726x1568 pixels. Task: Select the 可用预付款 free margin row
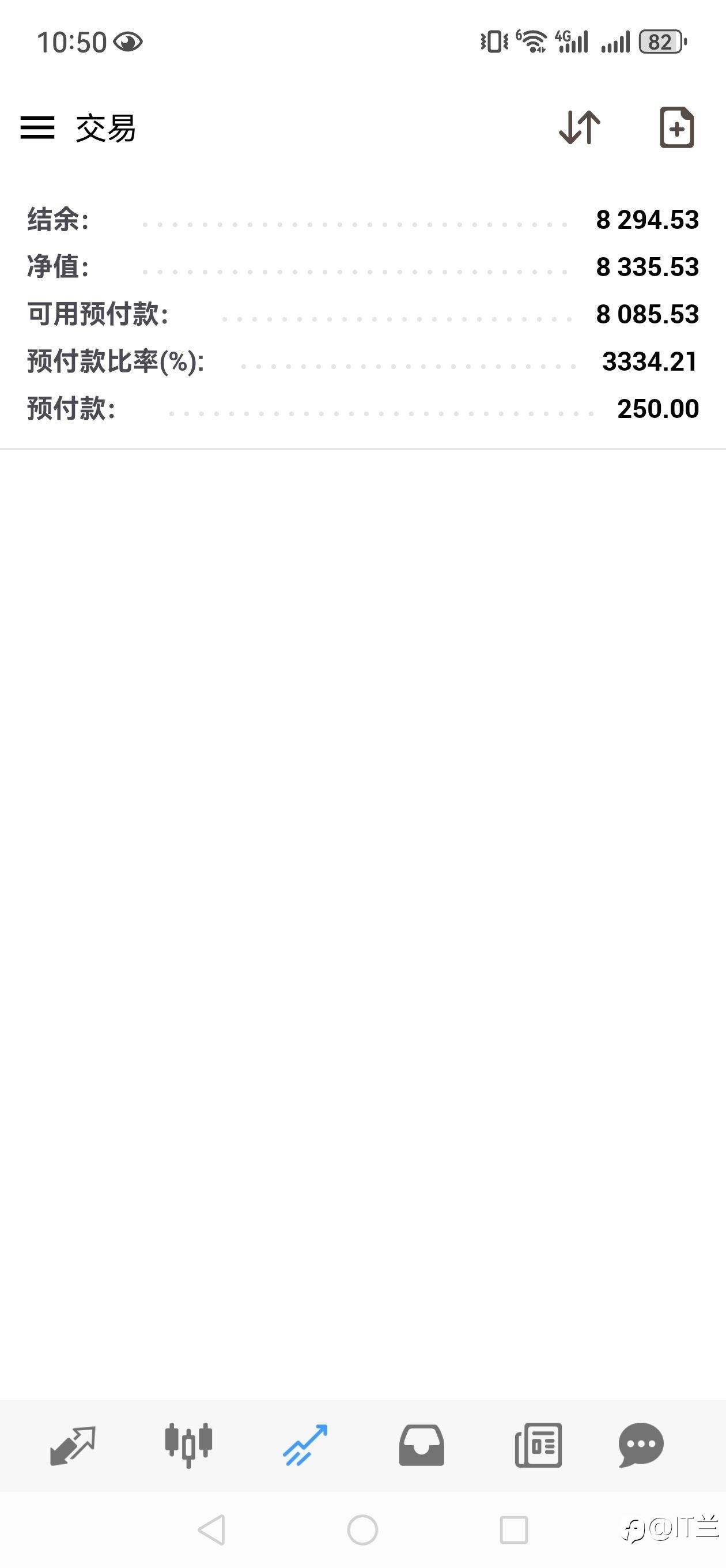362,314
